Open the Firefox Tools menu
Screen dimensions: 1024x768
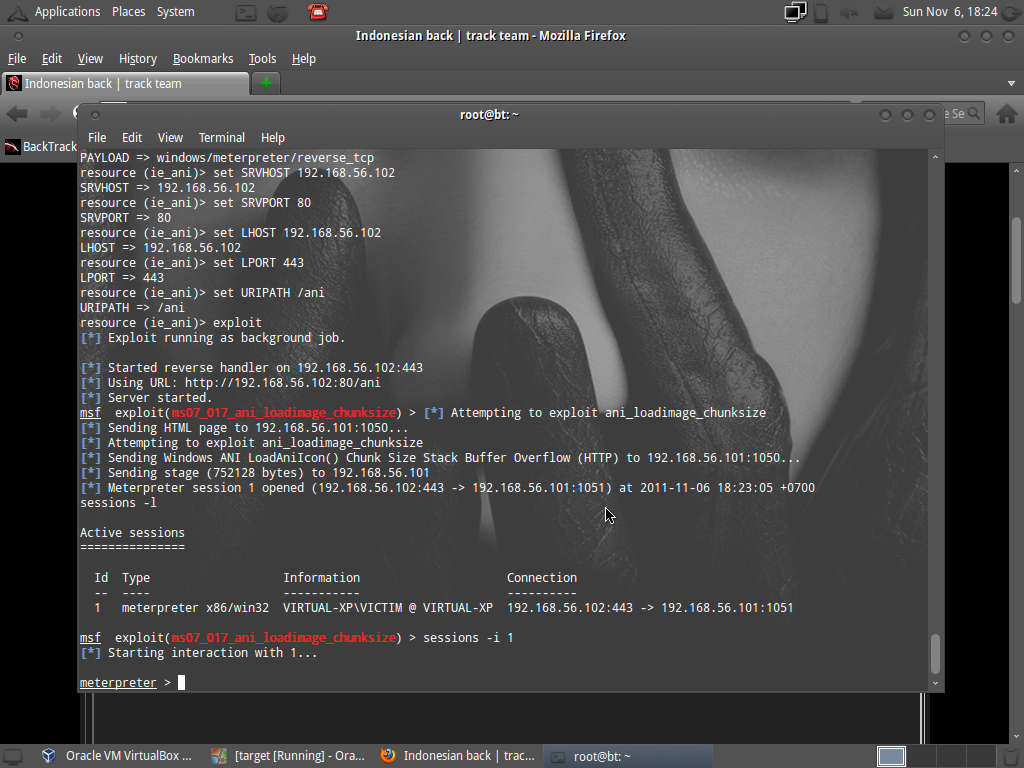[263, 59]
